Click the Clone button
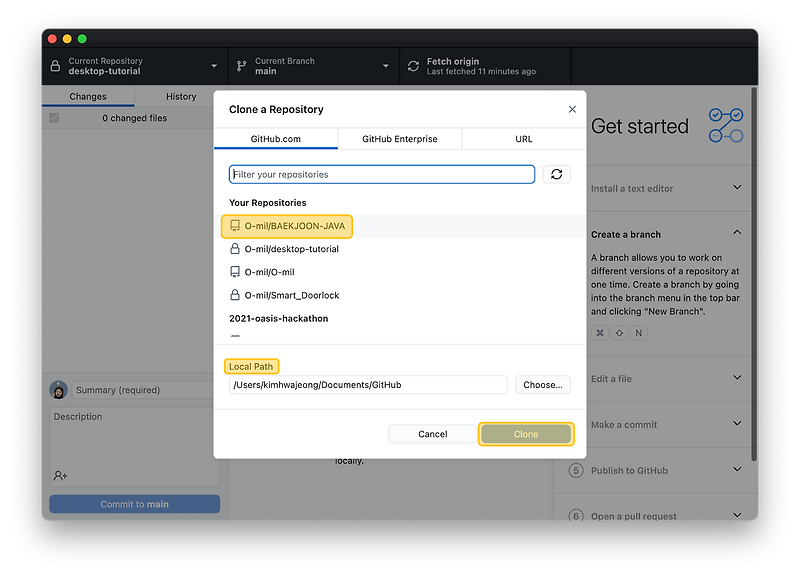The width and height of the screenshot is (800, 576). pyautogui.click(x=526, y=433)
